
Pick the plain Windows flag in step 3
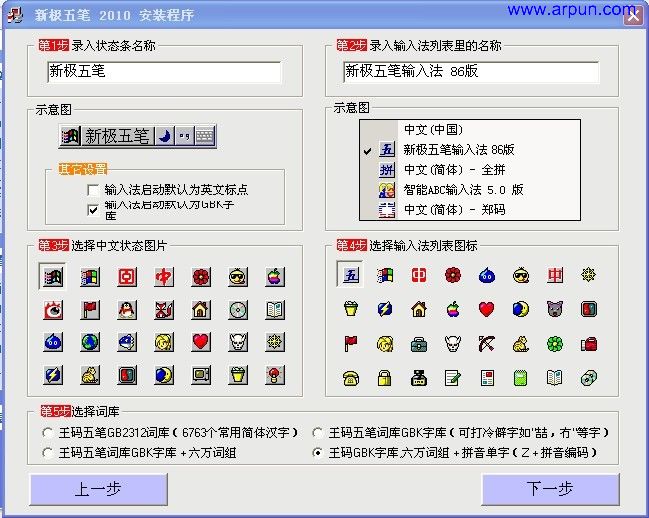90,277
